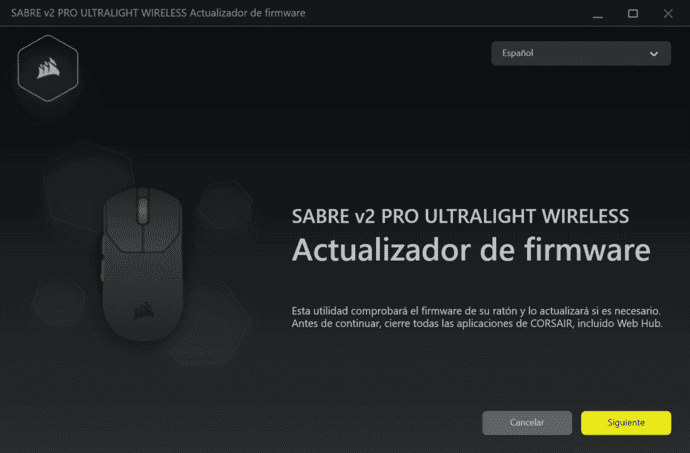The image size is (690, 453).
Task: Proceed with the yellow Siguiente button
Action: click(x=626, y=423)
